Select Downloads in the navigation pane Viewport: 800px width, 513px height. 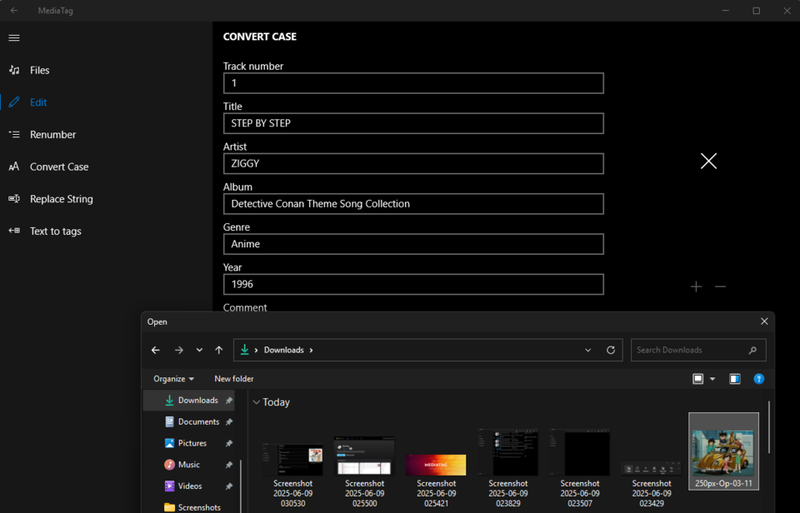point(191,401)
